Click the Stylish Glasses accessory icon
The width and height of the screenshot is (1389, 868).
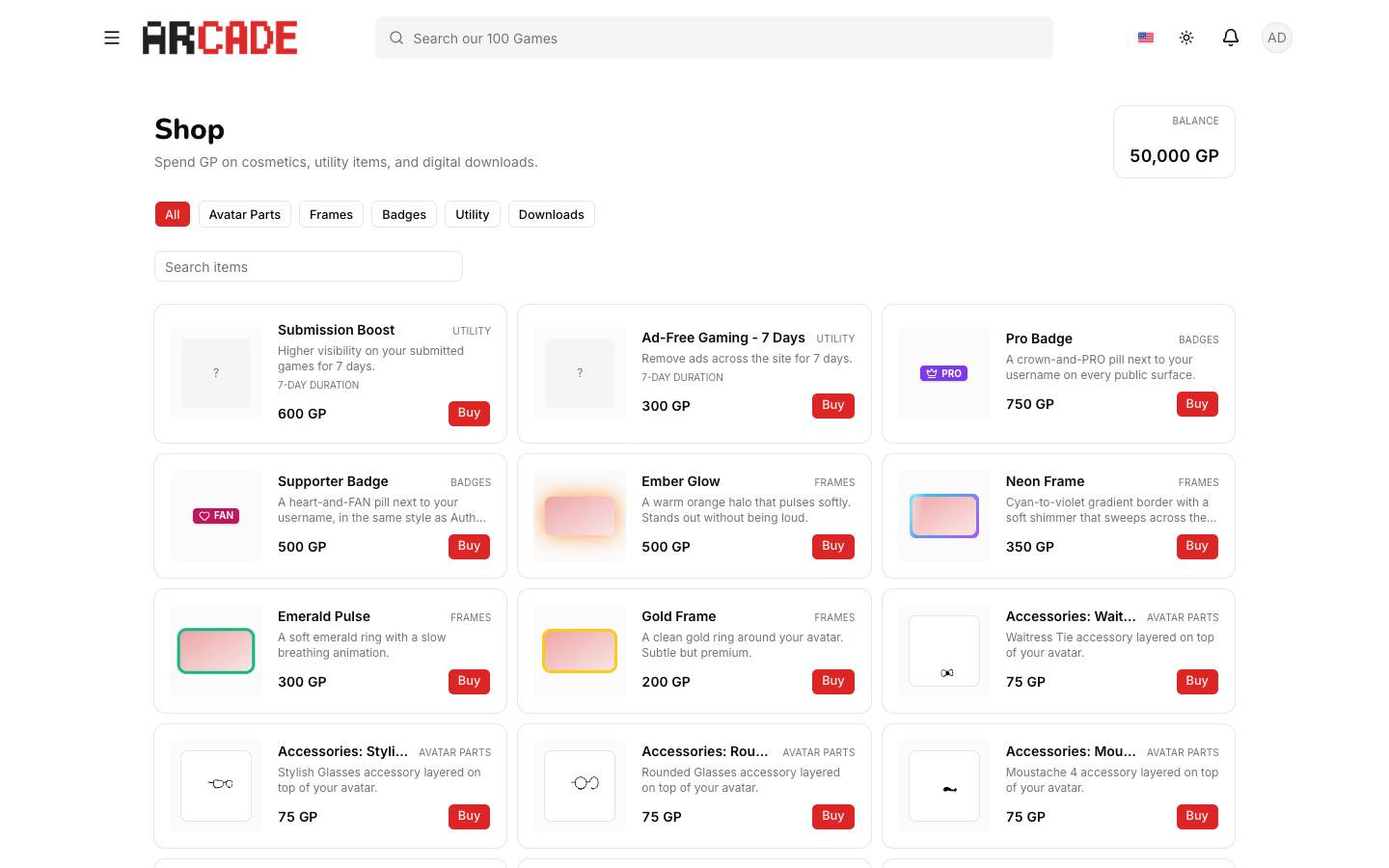[216, 786]
